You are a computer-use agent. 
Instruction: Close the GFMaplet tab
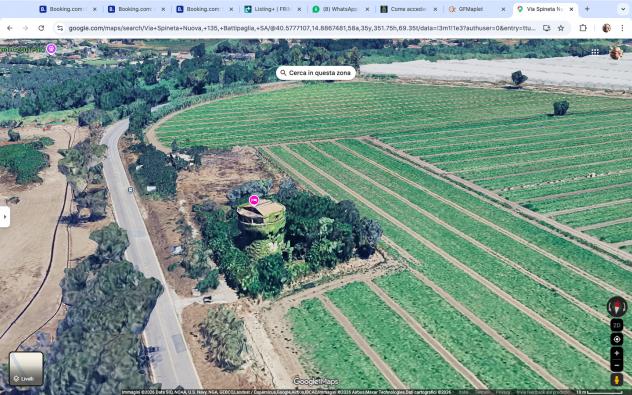click(x=503, y=9)
